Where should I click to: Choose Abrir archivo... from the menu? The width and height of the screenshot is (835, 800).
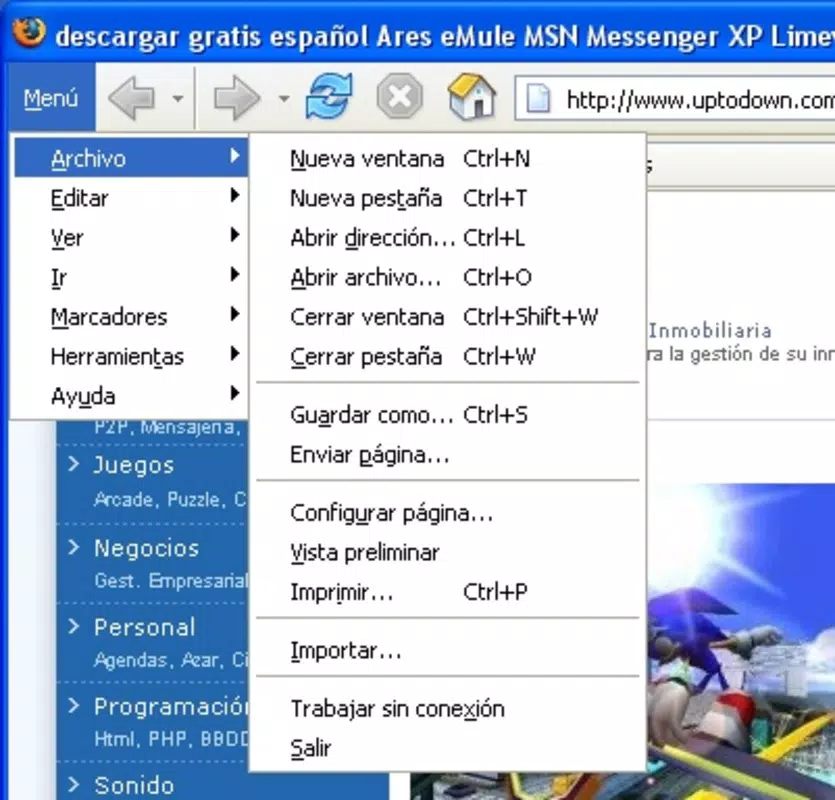point(447,277)
